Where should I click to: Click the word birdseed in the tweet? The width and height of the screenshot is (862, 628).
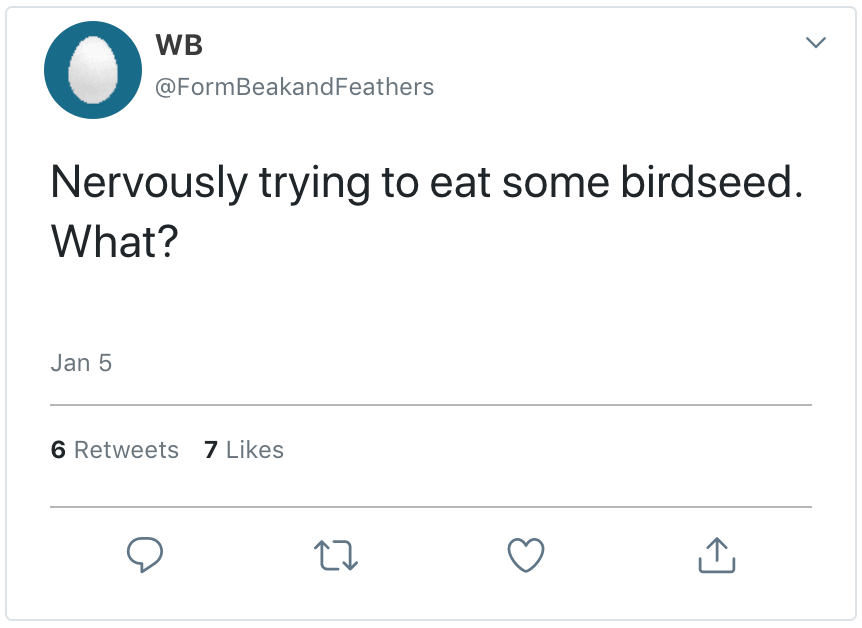699,182
